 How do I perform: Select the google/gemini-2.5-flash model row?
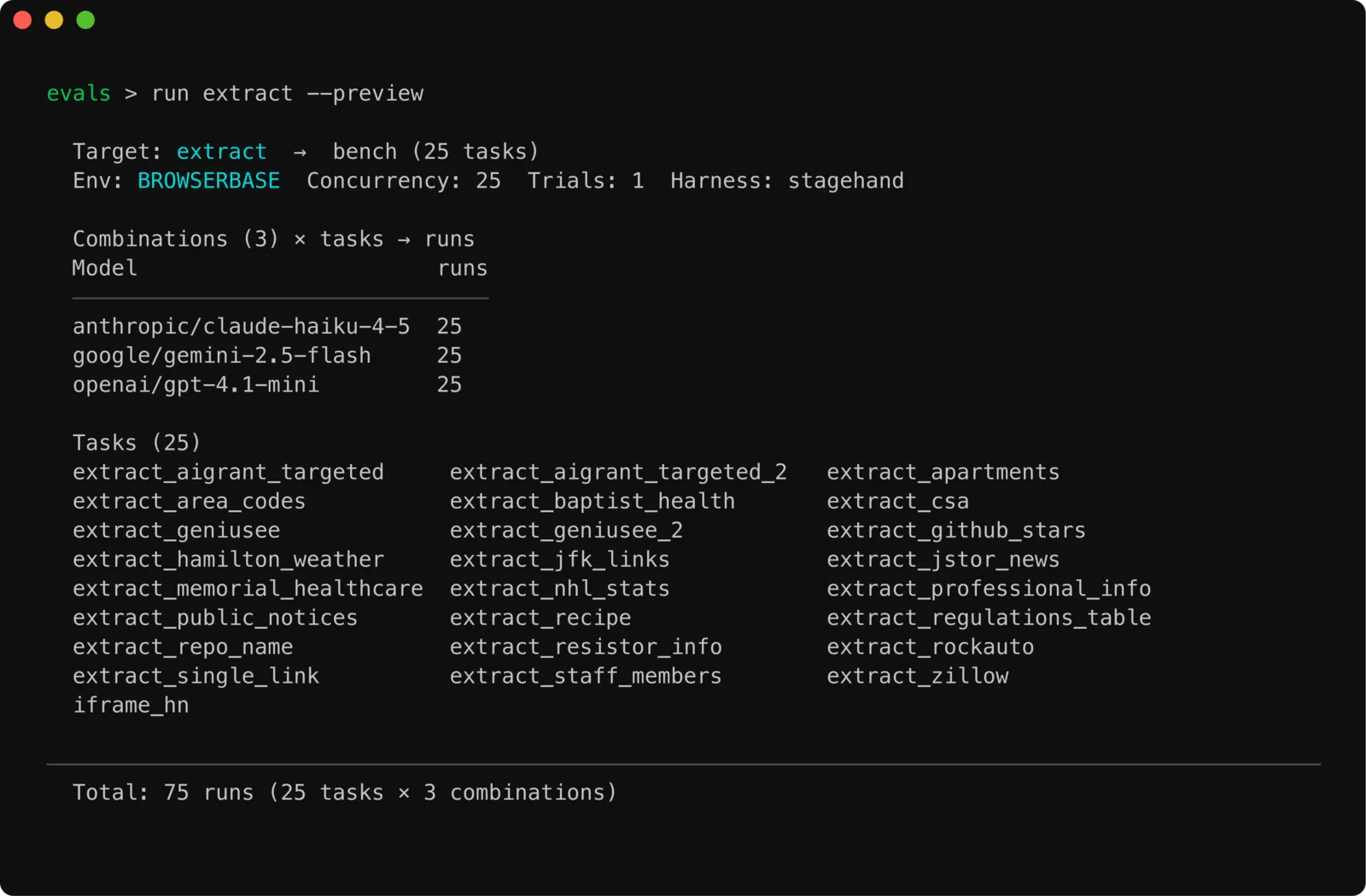267,355
